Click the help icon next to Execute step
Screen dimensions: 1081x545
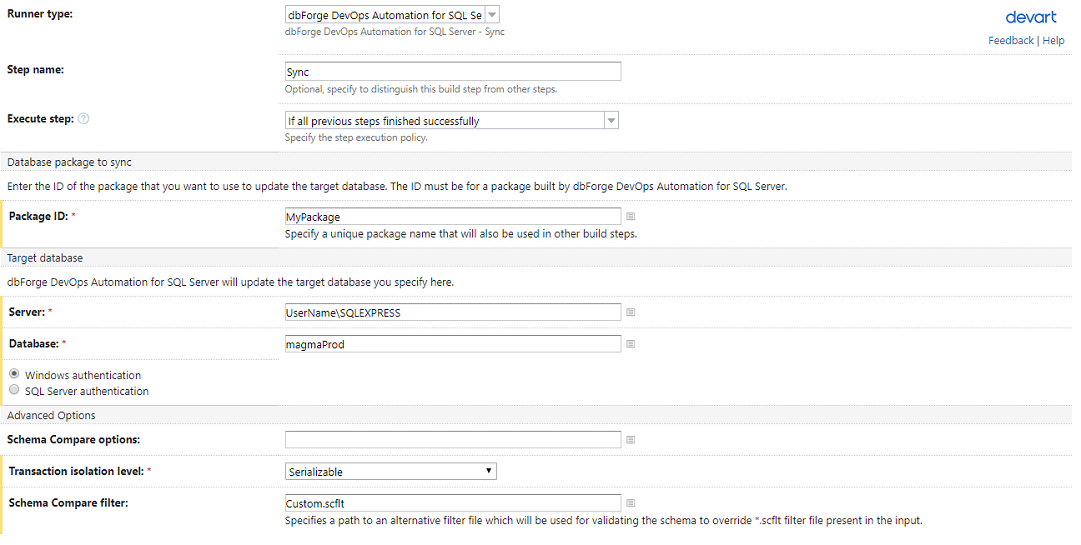[x=83, y=119]
